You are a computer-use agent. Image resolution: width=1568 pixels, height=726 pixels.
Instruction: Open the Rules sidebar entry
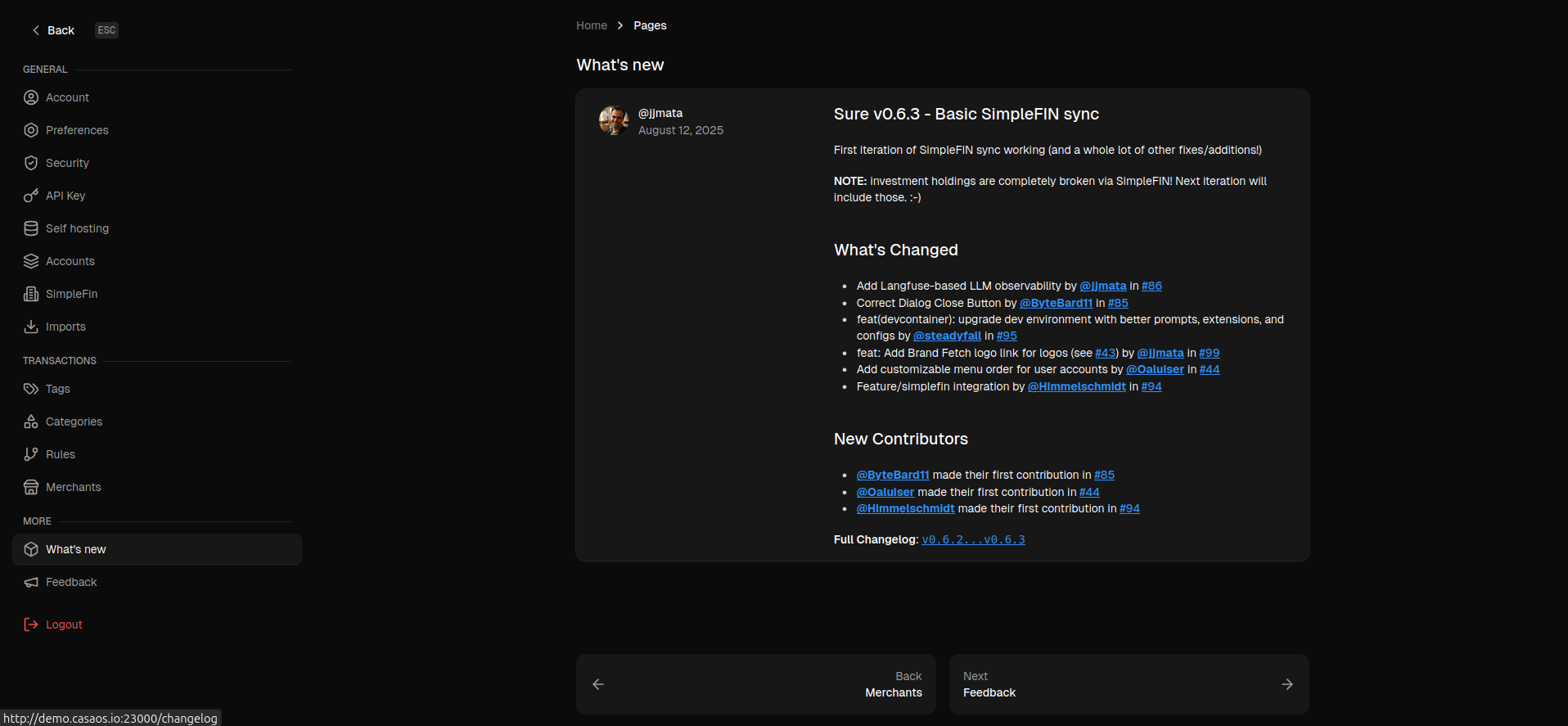coord(61,454)
